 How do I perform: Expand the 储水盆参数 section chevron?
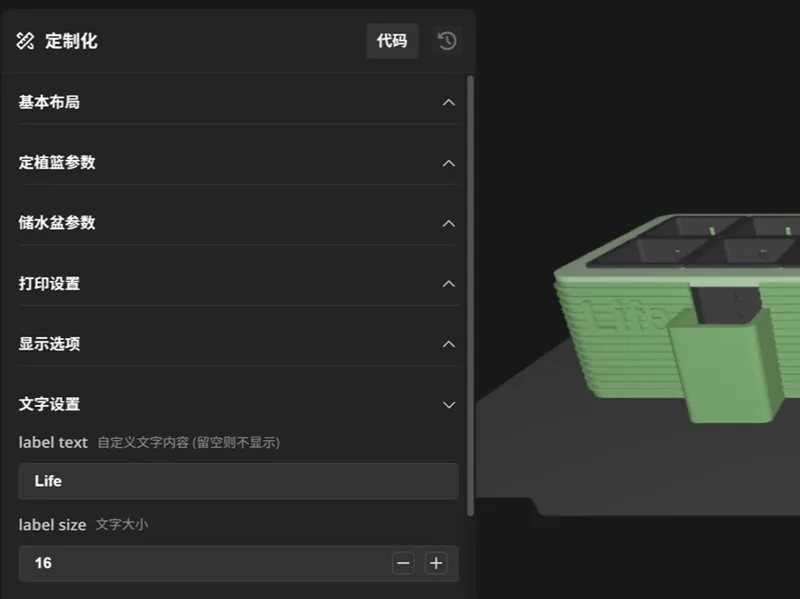(449, 223)
